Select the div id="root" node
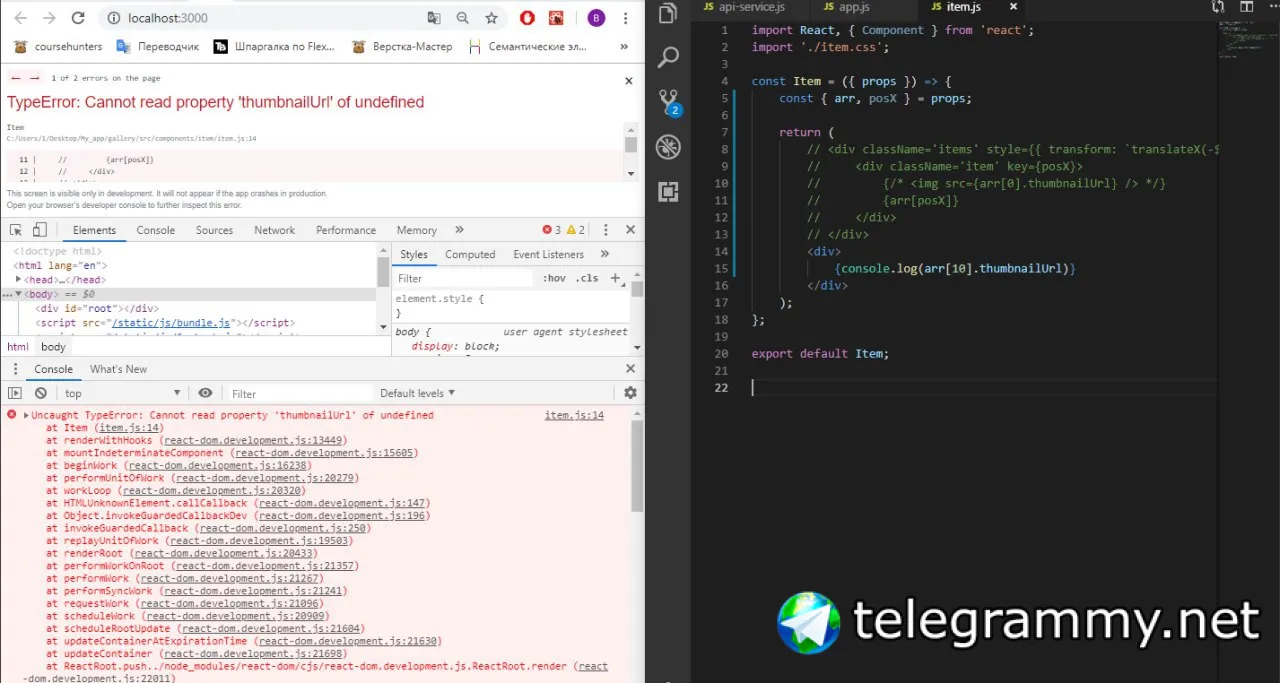 (x=97, y=309)
